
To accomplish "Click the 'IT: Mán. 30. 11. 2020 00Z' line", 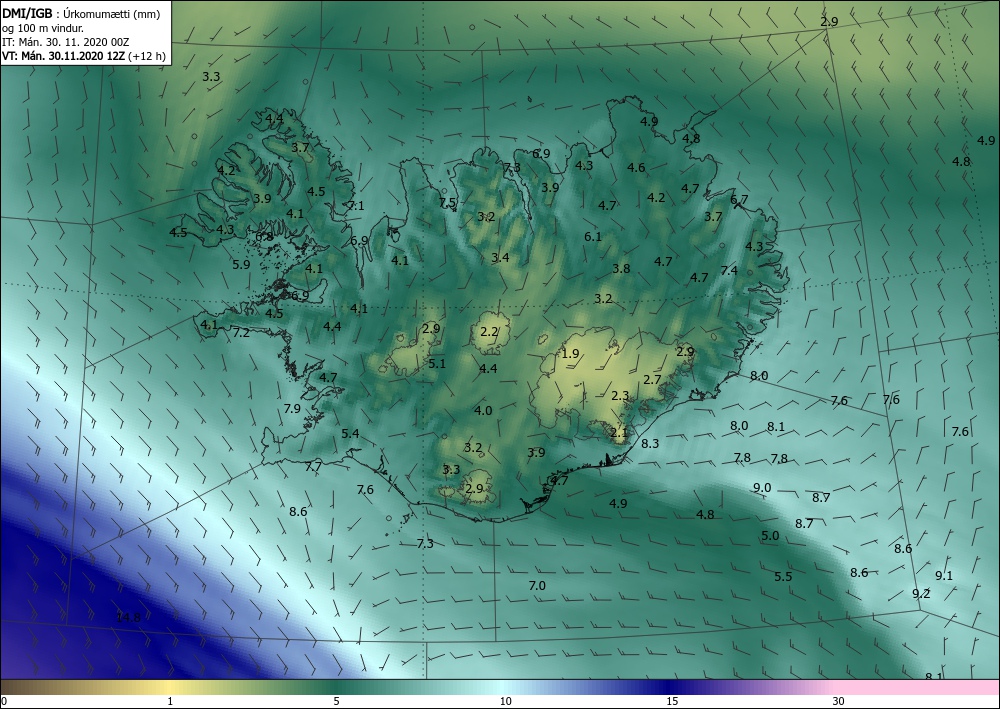I will [66, 42].
